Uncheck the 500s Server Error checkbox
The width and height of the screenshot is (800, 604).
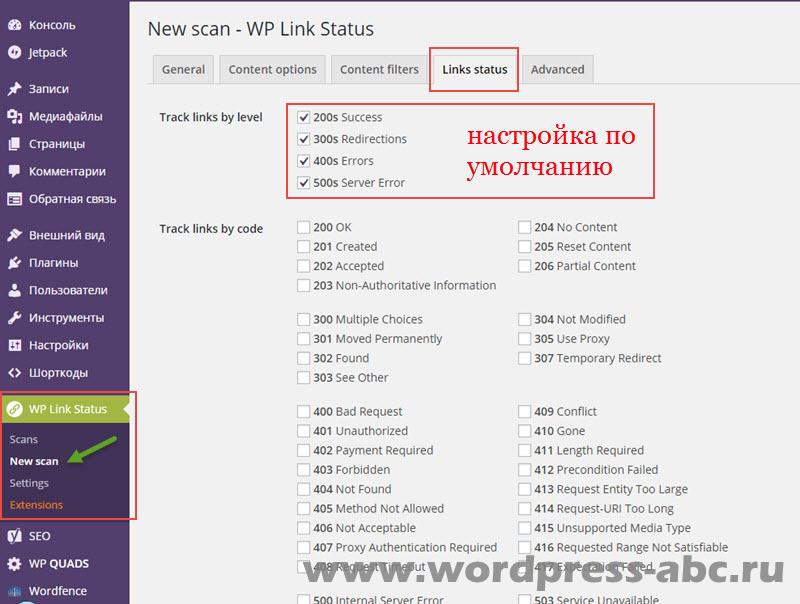(x=304, y=183)
